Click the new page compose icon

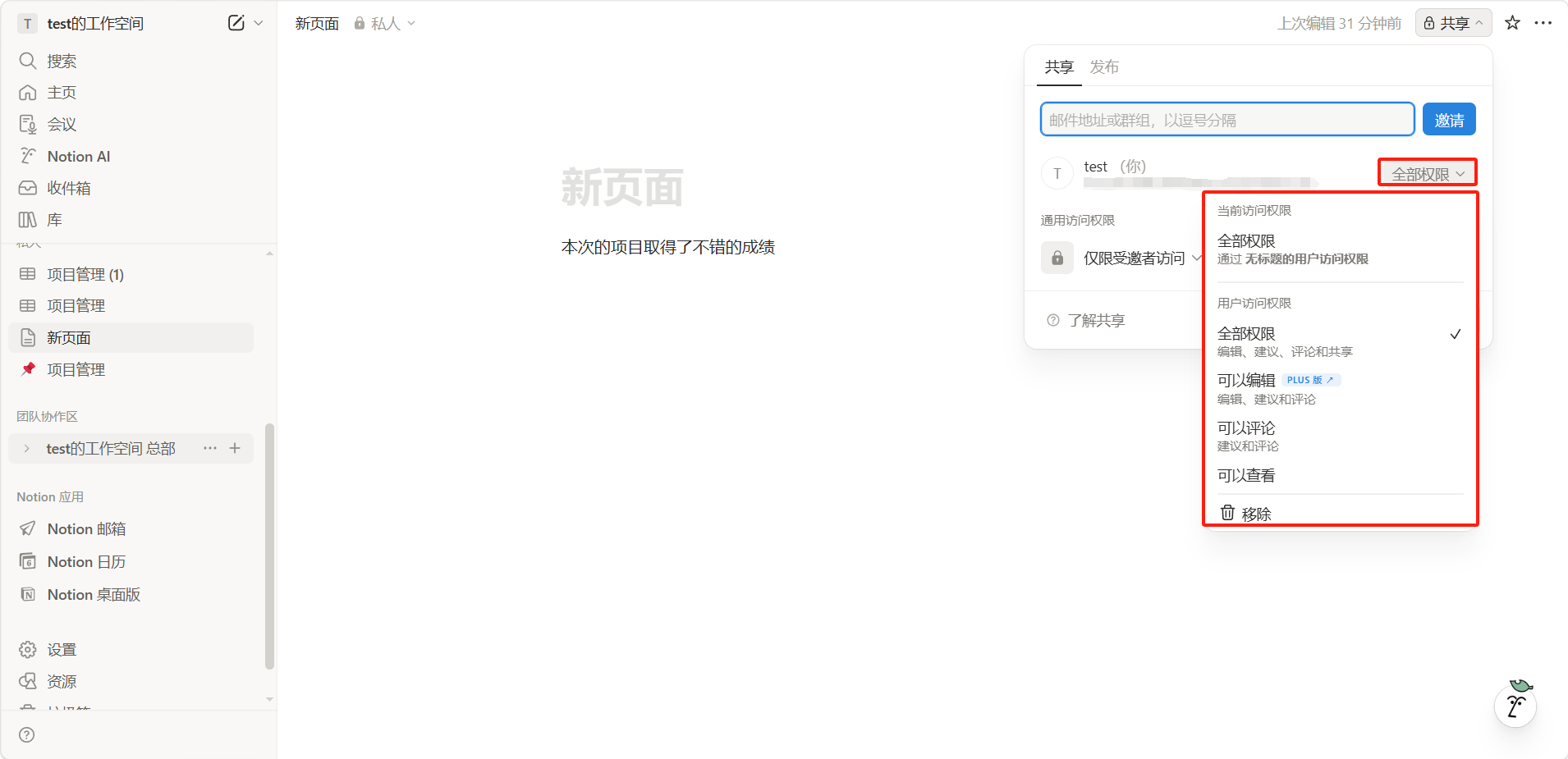(x=236, y=23)
